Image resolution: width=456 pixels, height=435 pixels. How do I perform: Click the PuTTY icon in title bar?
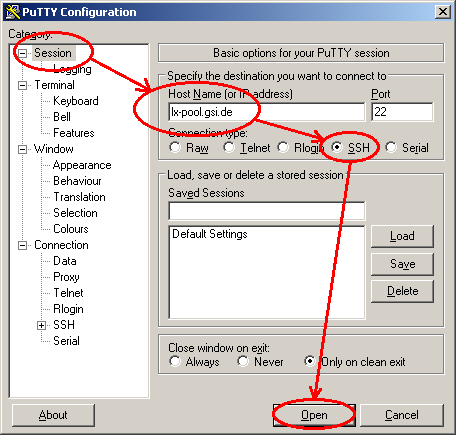[x=13, y=12]
